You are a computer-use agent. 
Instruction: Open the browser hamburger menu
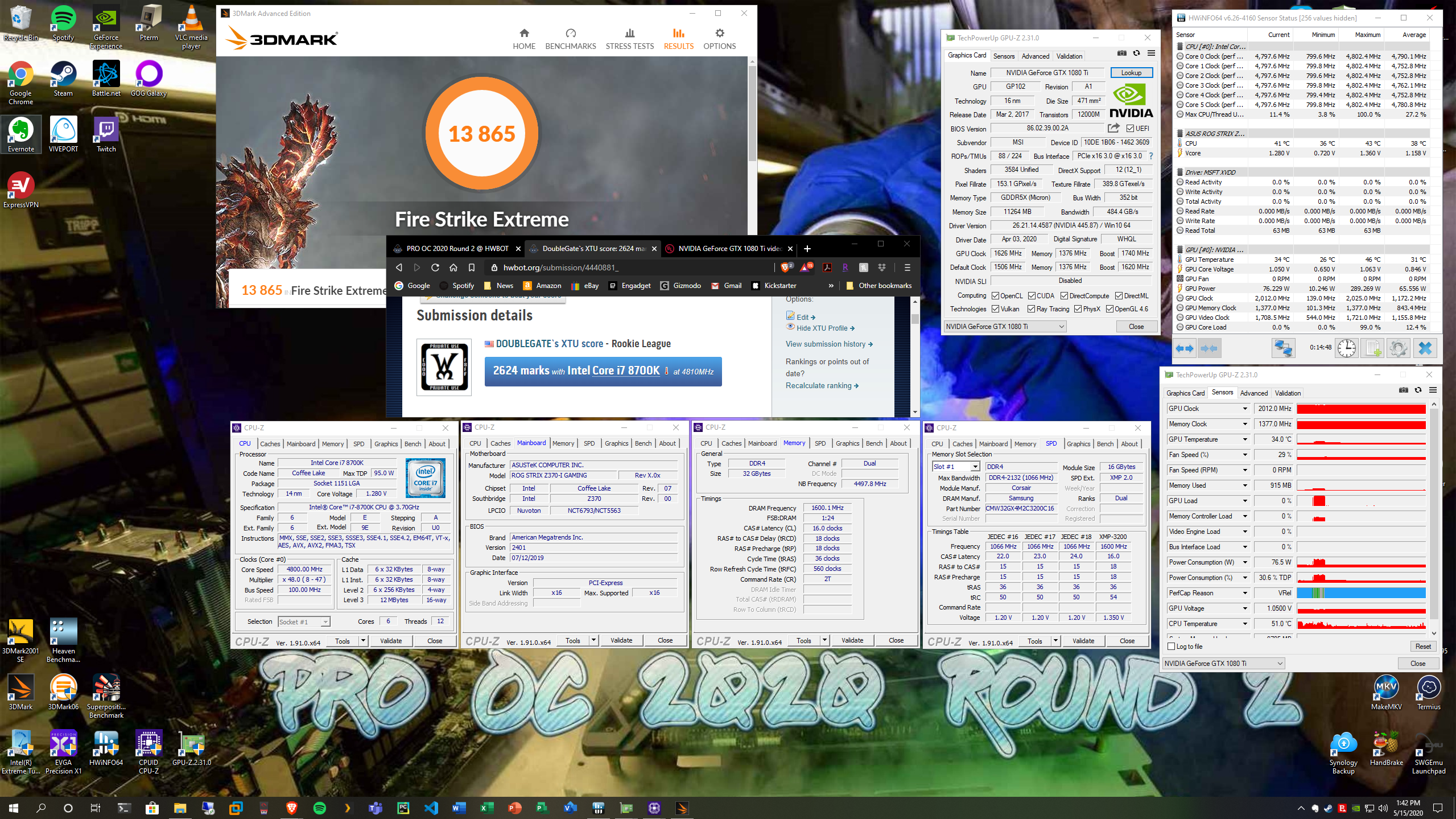point(908,267)
